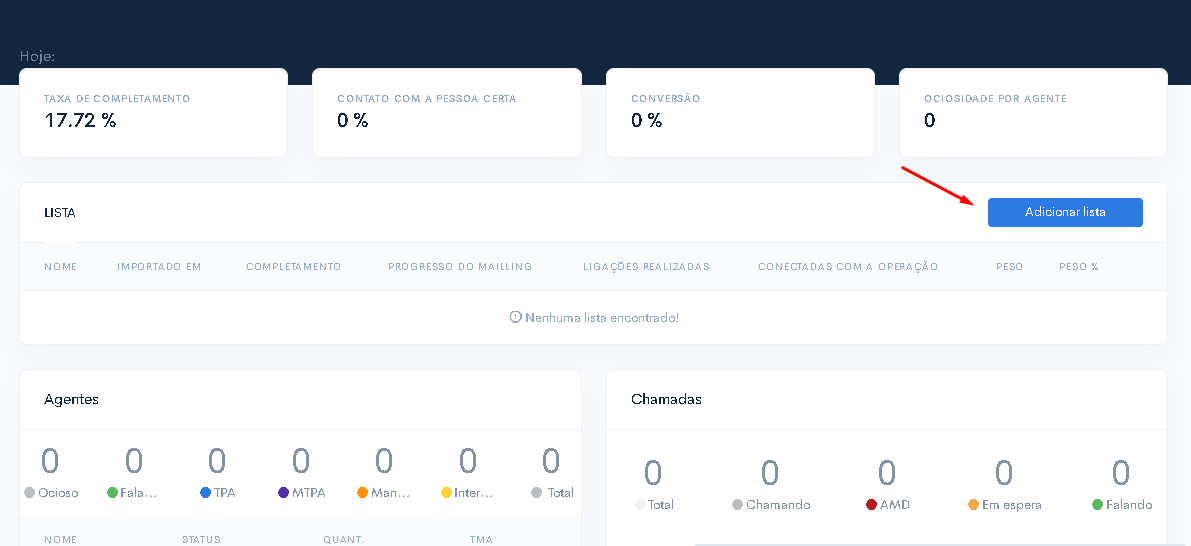Click the Em espera calls label
Image resolution: width=1191 pixels, height=546 pixels.
(x=1012, y=505)
